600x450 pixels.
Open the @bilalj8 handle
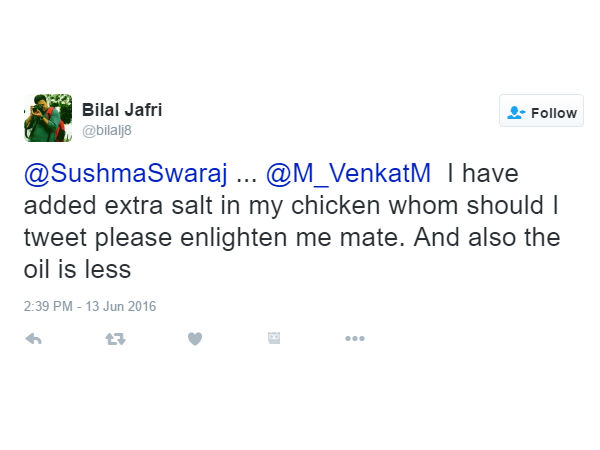click(x=107, y=130)
